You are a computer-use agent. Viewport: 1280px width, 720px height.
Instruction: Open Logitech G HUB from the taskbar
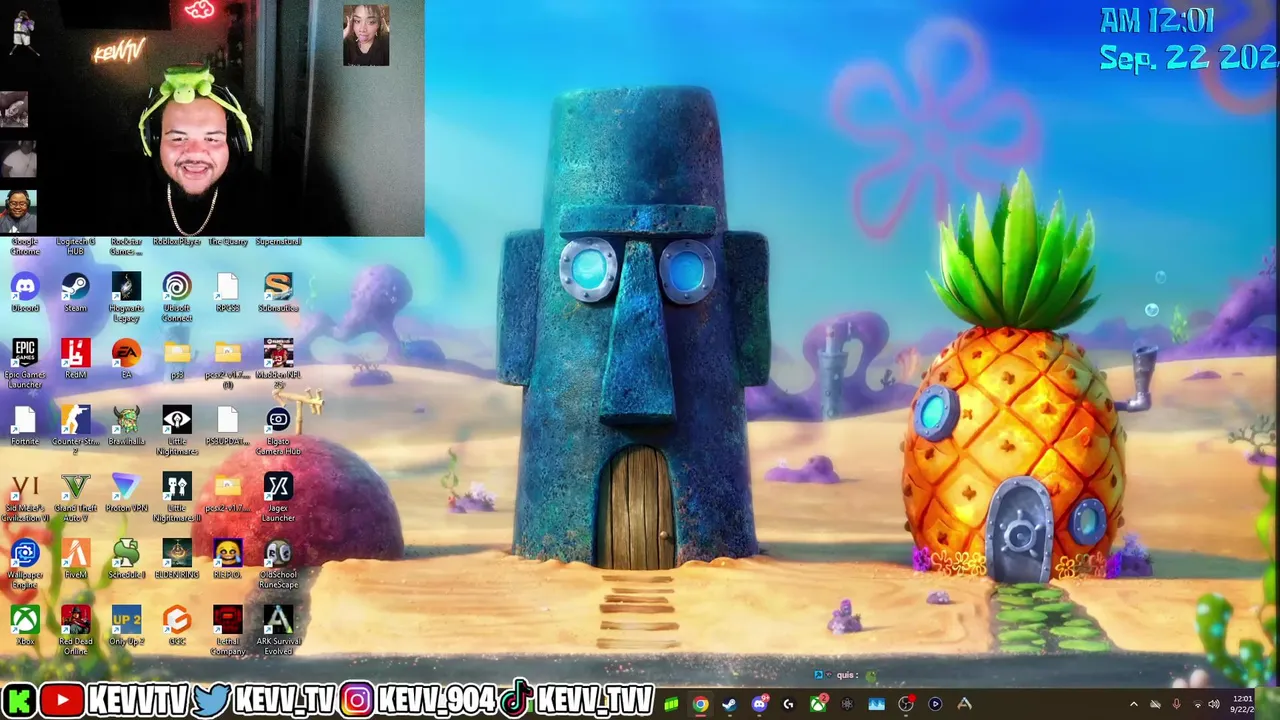click(x=788, y=704)
